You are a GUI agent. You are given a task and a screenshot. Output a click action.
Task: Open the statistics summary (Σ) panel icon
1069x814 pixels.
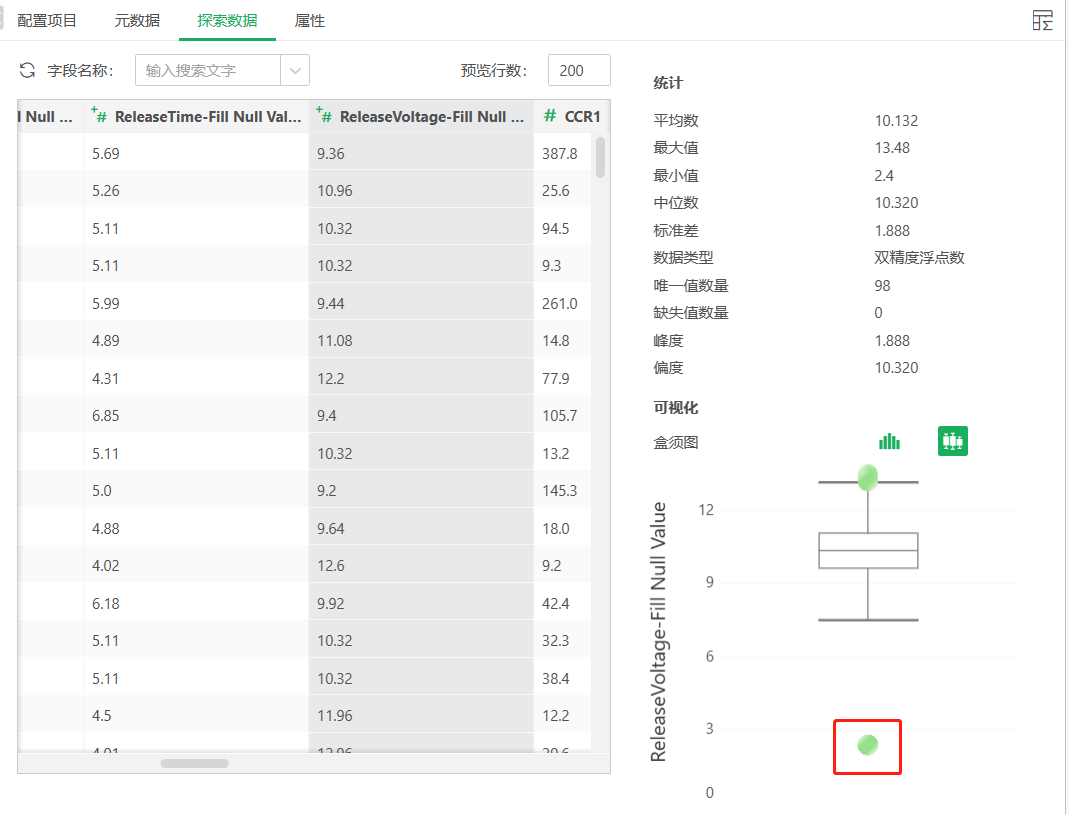(x=1042, y=20)
